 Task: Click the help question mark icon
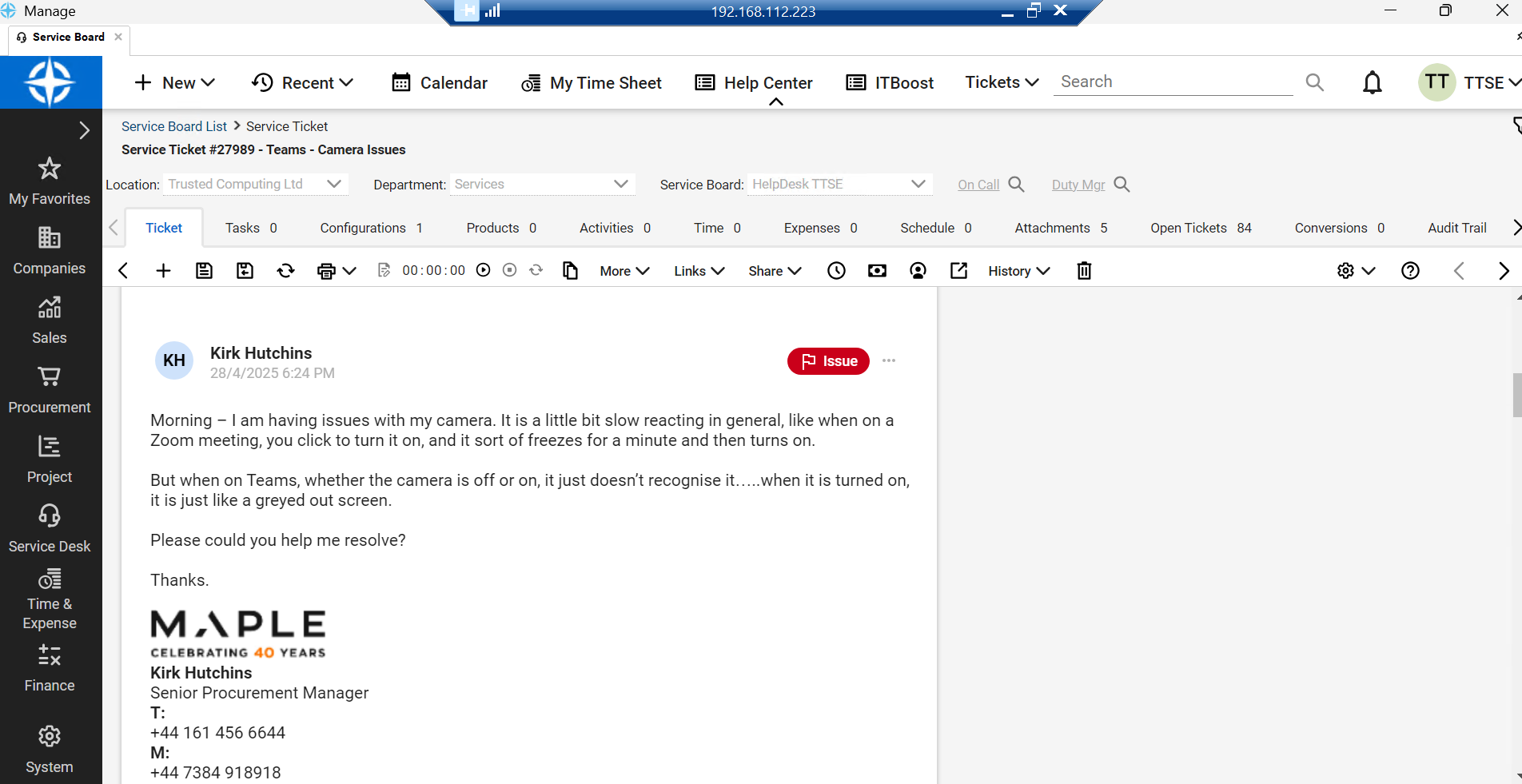(1410, 271)
